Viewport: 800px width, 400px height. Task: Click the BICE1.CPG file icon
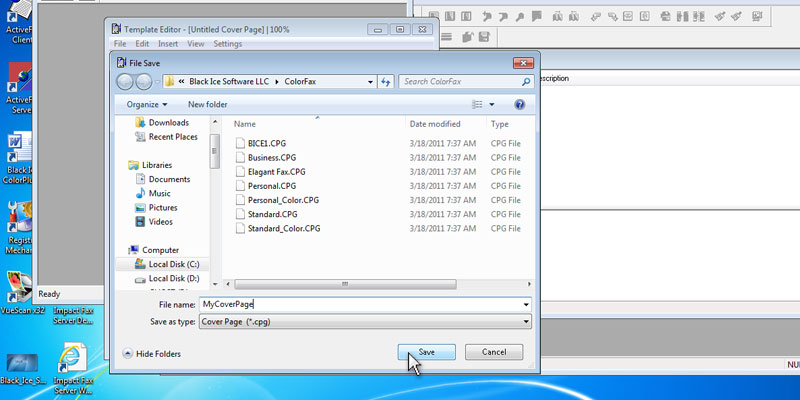240,144
